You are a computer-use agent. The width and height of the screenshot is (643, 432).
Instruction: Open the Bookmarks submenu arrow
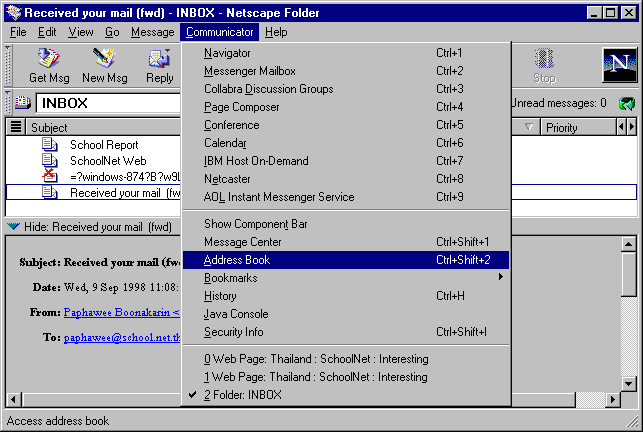tap(500, 277)
